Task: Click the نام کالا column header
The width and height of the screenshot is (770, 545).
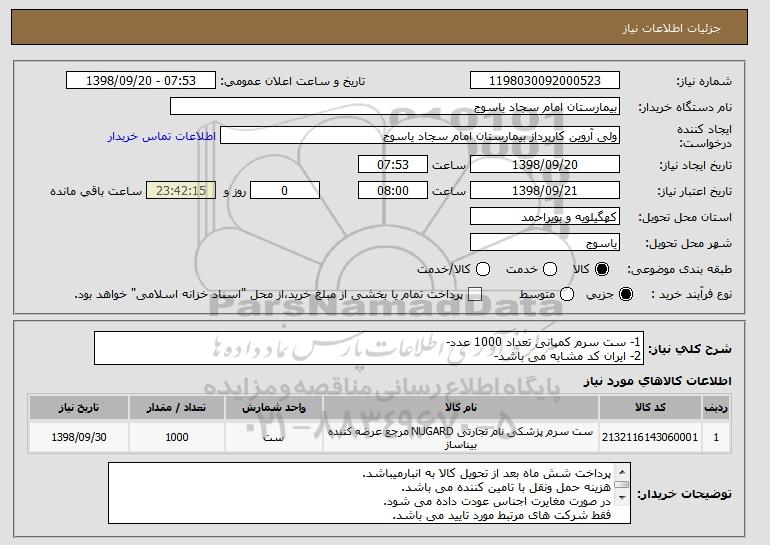Action: click(461, 407)
